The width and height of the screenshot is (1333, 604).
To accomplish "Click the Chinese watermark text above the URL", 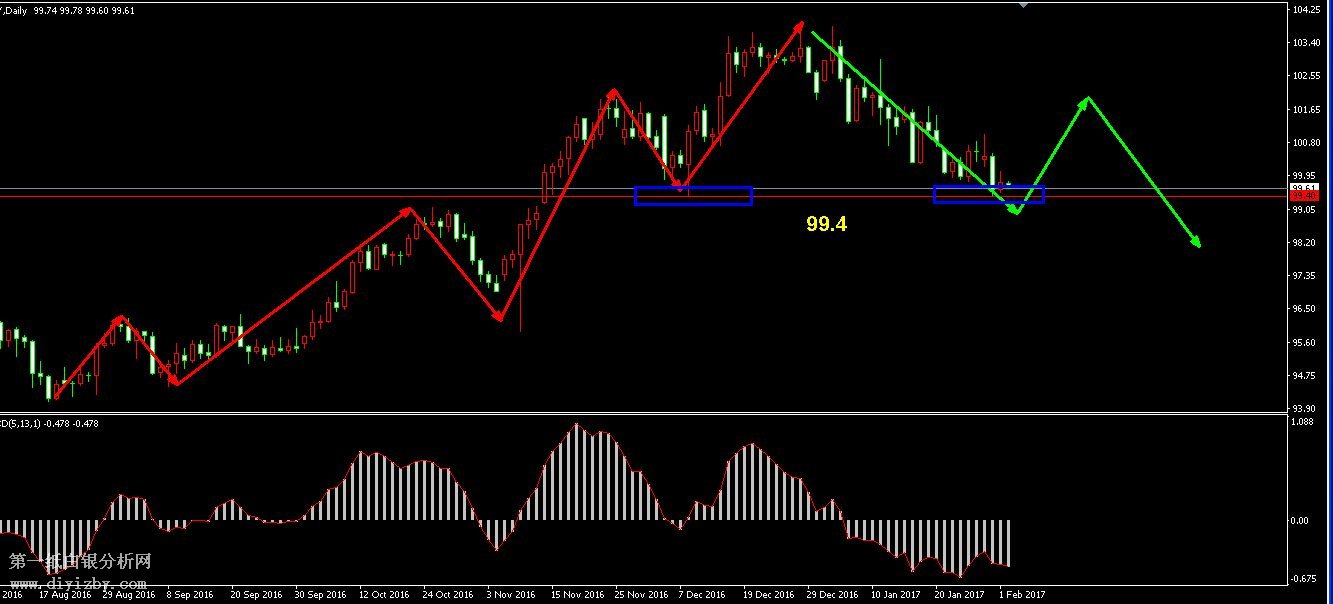I will [x=80, y=563].
